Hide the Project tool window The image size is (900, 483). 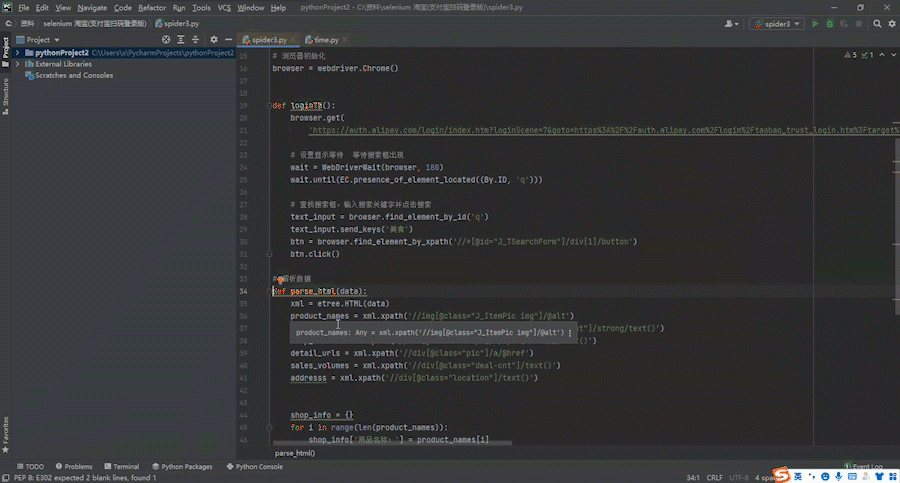(x=228, y=40)
